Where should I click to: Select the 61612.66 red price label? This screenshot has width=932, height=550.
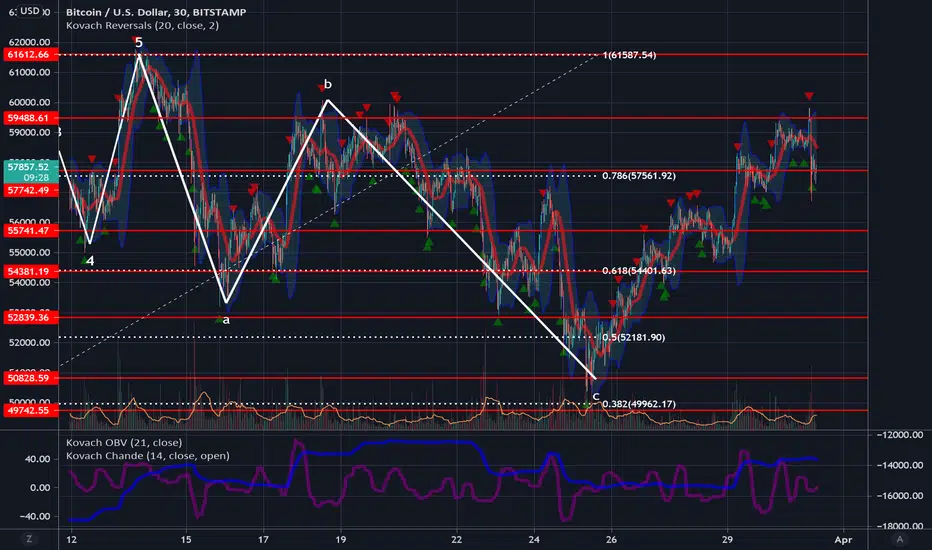(30, 55)
